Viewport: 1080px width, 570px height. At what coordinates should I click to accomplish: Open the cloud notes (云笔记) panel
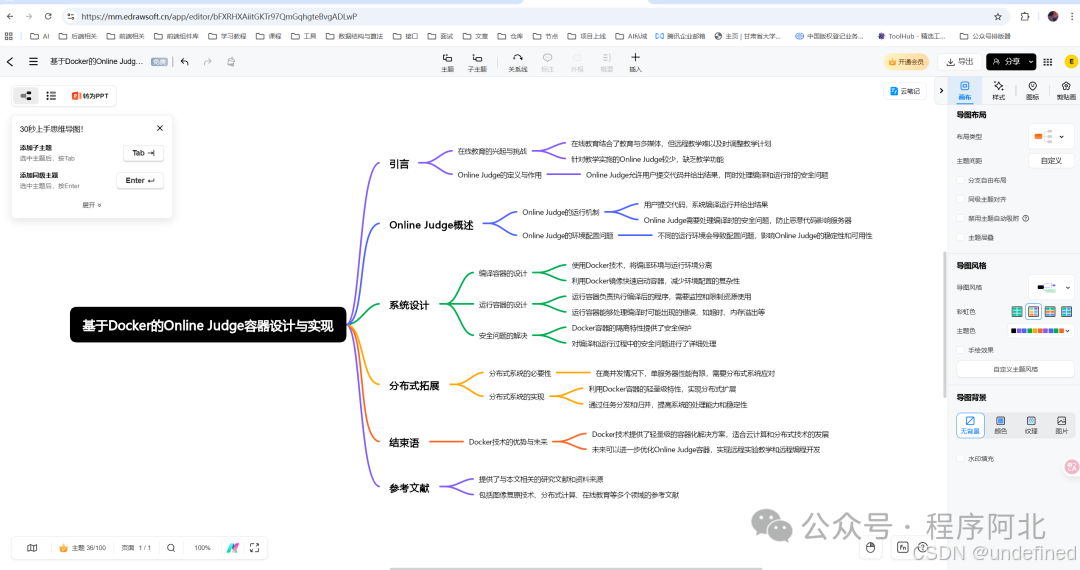[x=905, y=91]
